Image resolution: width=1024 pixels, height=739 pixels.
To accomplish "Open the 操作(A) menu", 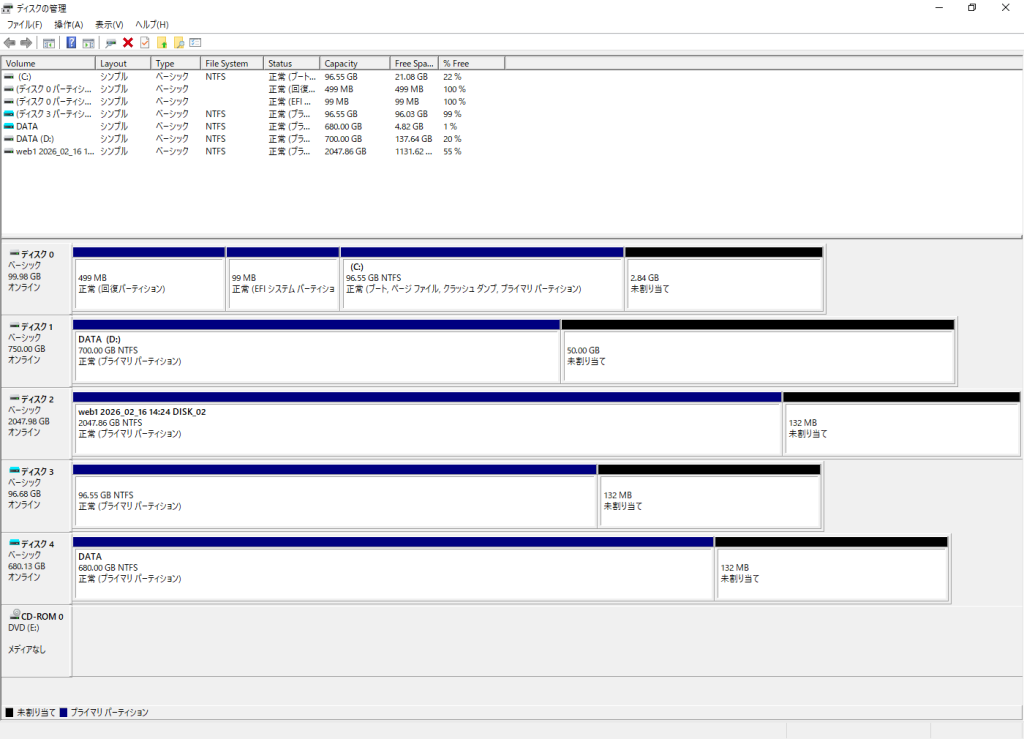I will point(69,24).
